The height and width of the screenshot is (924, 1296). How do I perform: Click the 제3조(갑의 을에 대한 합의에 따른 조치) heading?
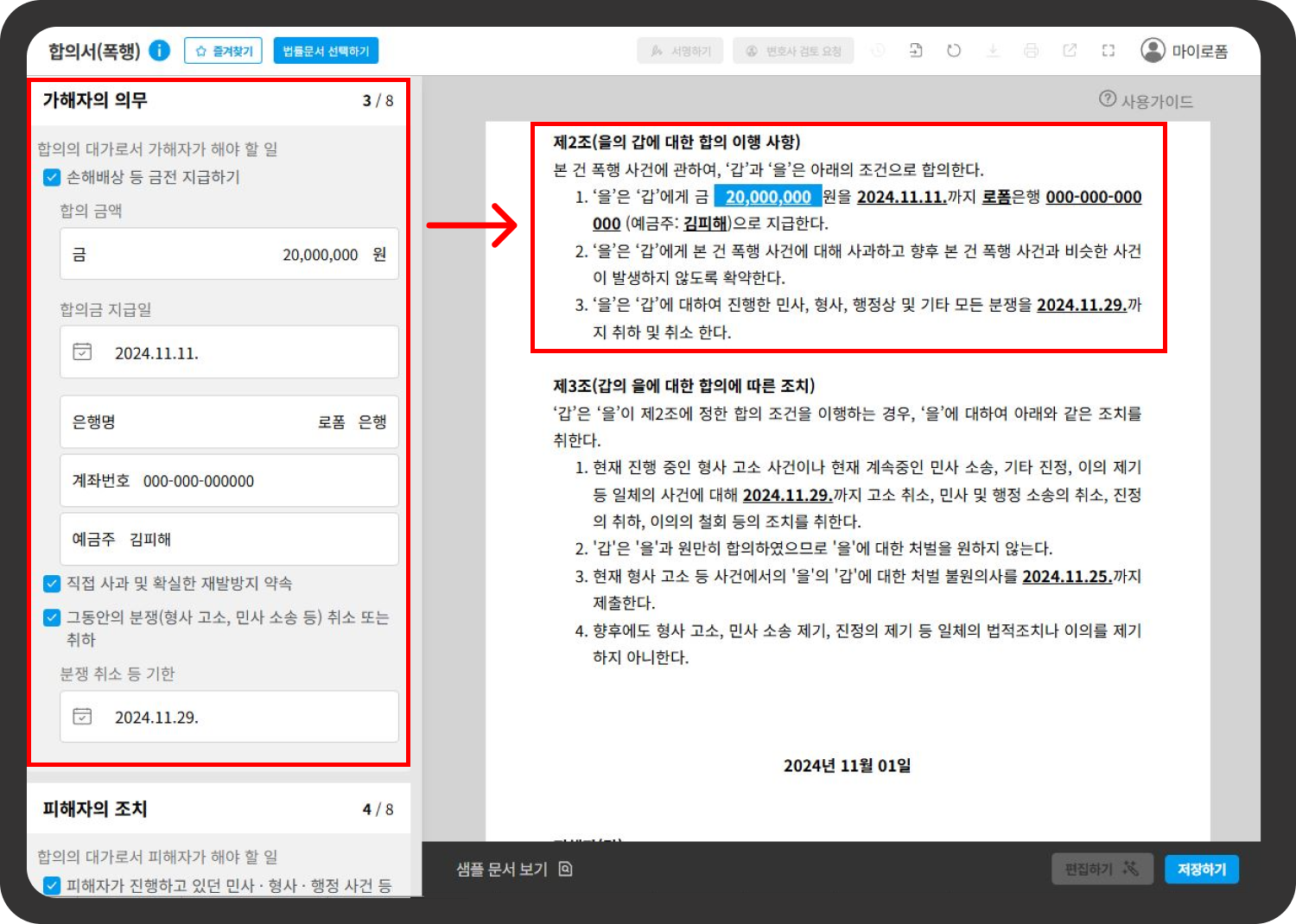pos(683,386)
